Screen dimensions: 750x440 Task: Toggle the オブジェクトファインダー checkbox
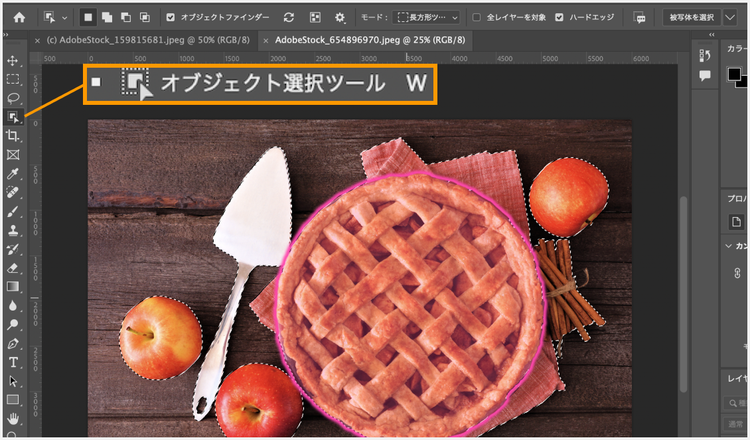170,17
